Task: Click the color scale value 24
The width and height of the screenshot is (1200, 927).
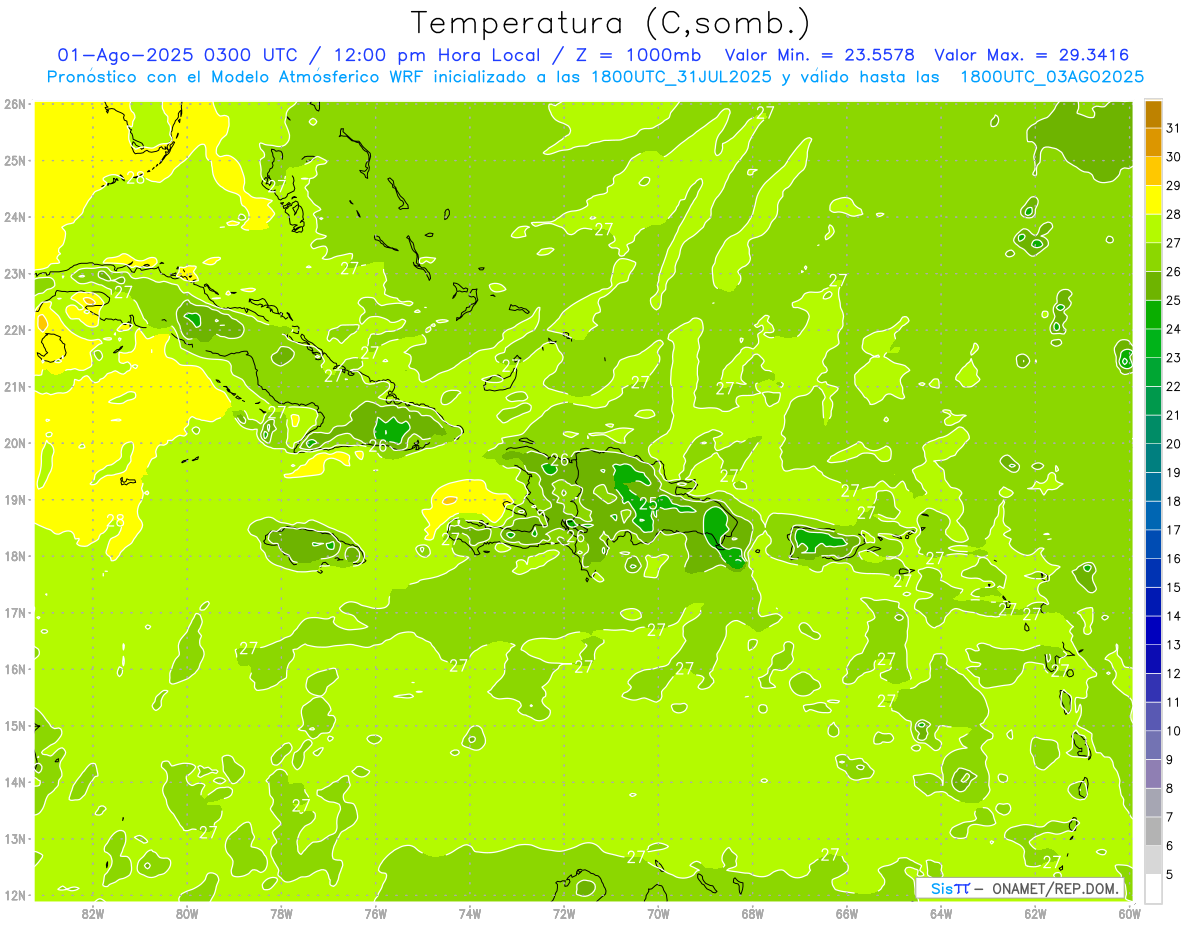Action: click(1173, 329)
